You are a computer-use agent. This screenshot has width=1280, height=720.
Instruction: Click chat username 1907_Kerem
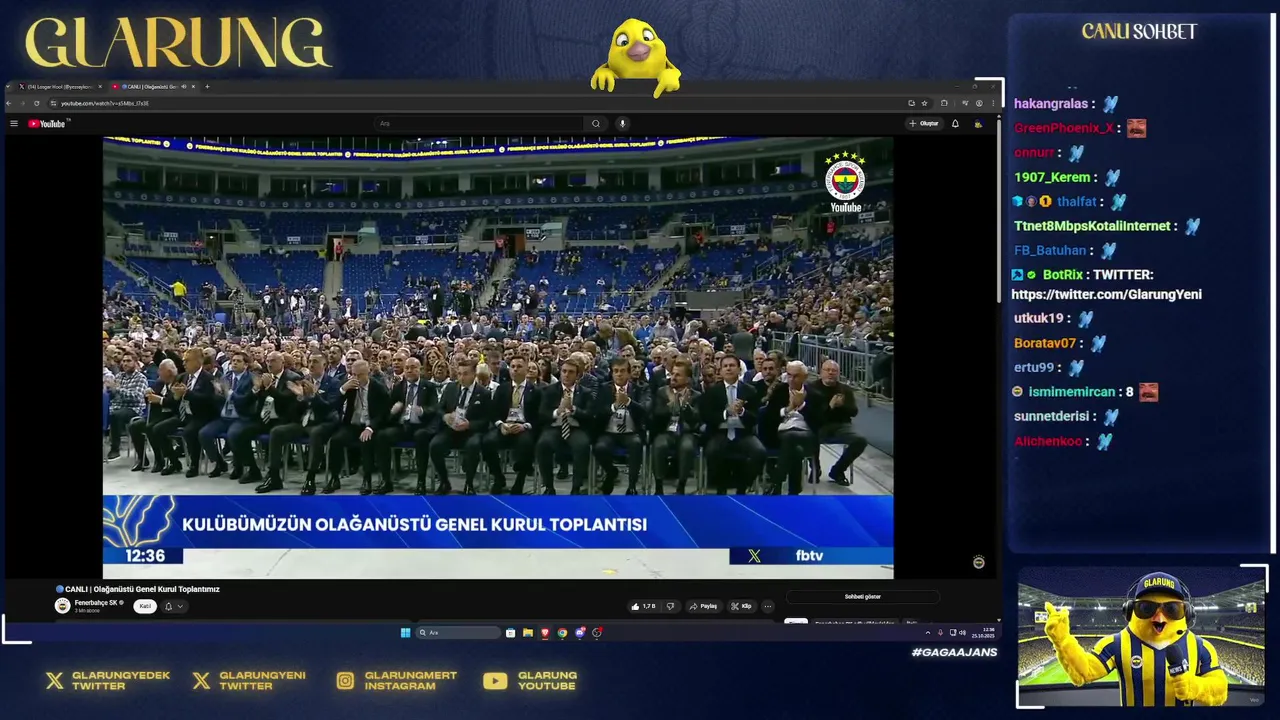(x=1052, y=177)
